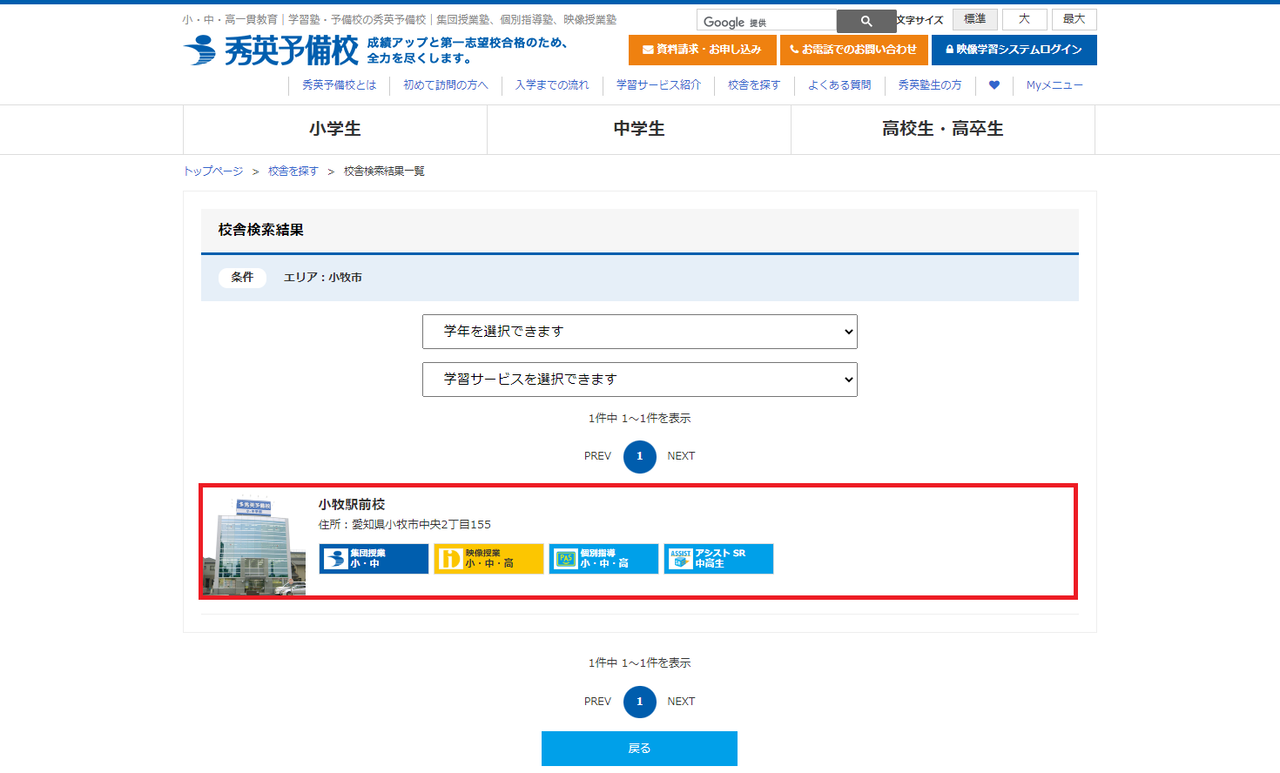
Task: Click lower PREV pagination link
Action: (x=597, y=701)
